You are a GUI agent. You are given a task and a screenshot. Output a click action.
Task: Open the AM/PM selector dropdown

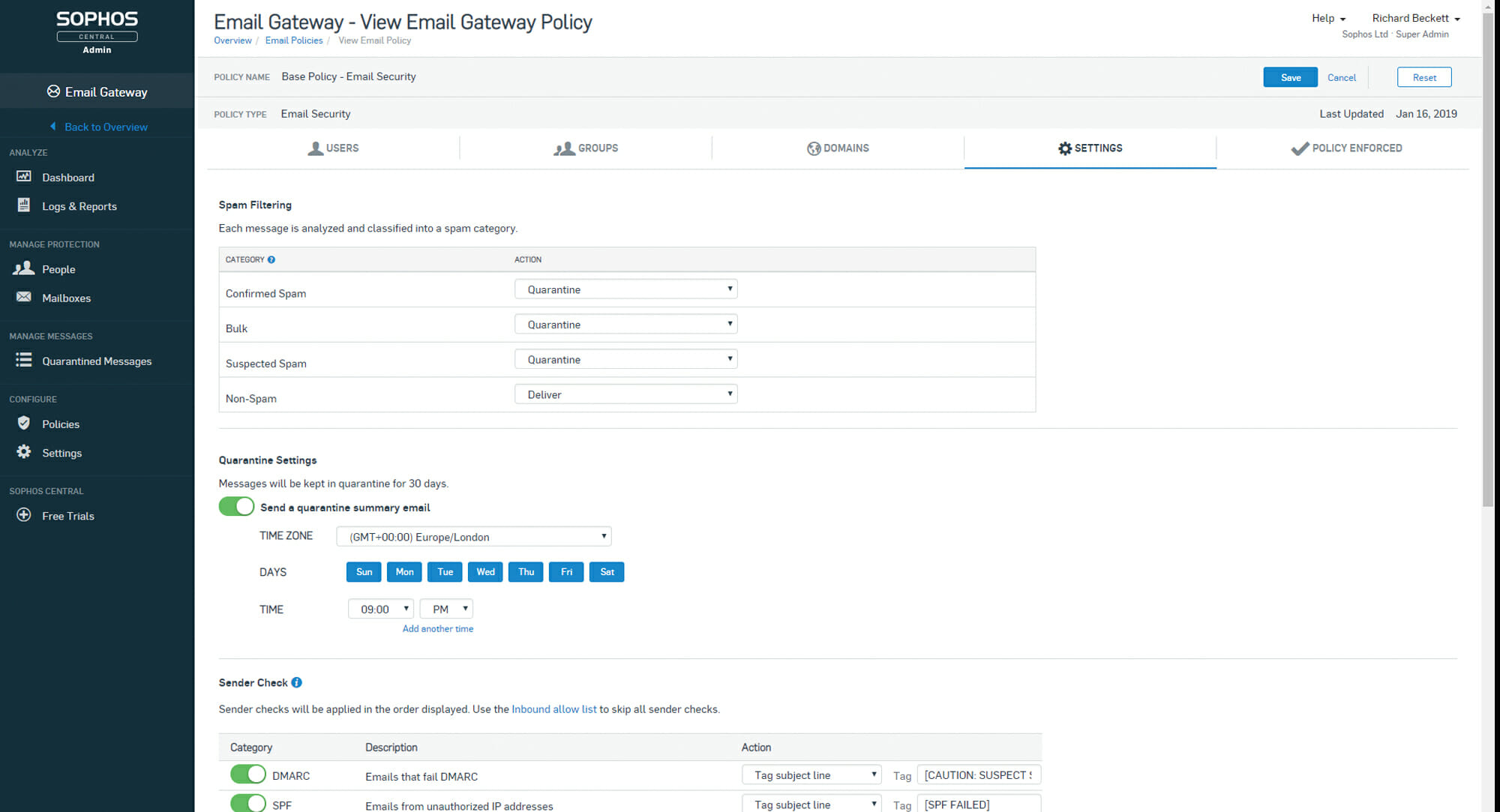tap(445, 609)
